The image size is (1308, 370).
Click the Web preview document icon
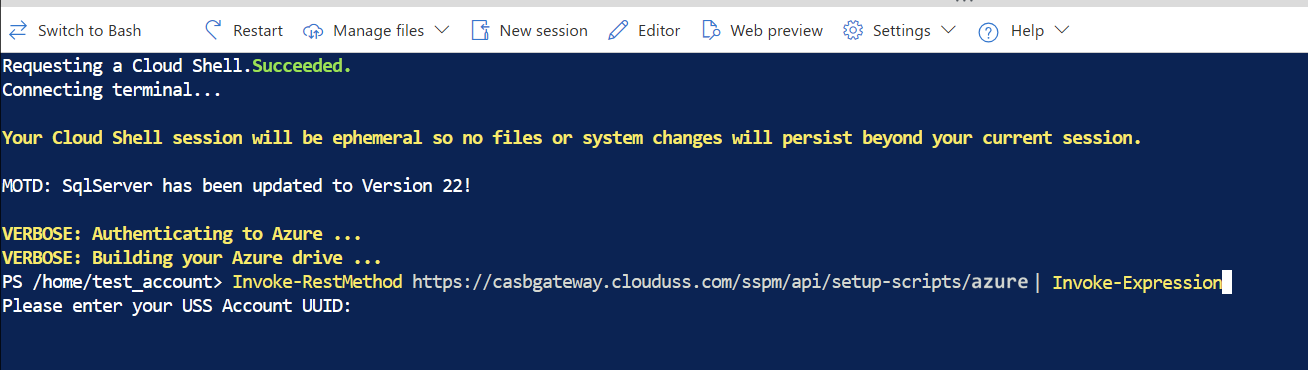tap(711, 30)
